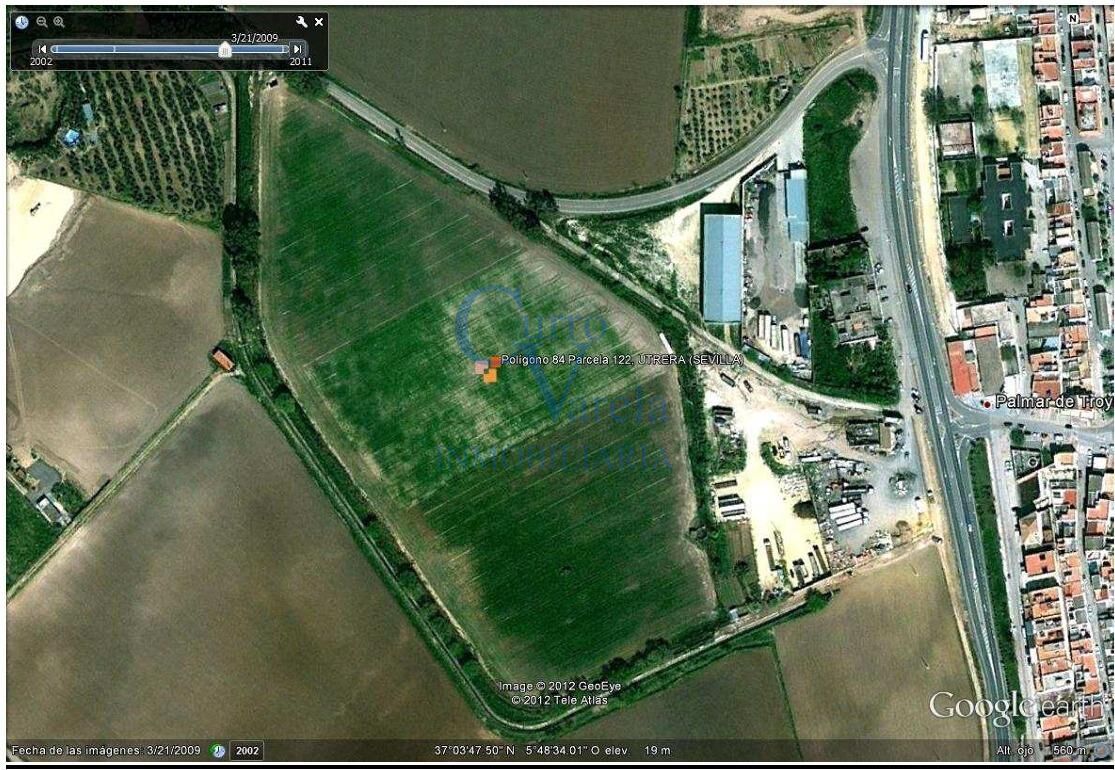
Task: Jump to oldest imagery with the skip-back arrow
Action: pyautogui.click(x=42, y=49)
